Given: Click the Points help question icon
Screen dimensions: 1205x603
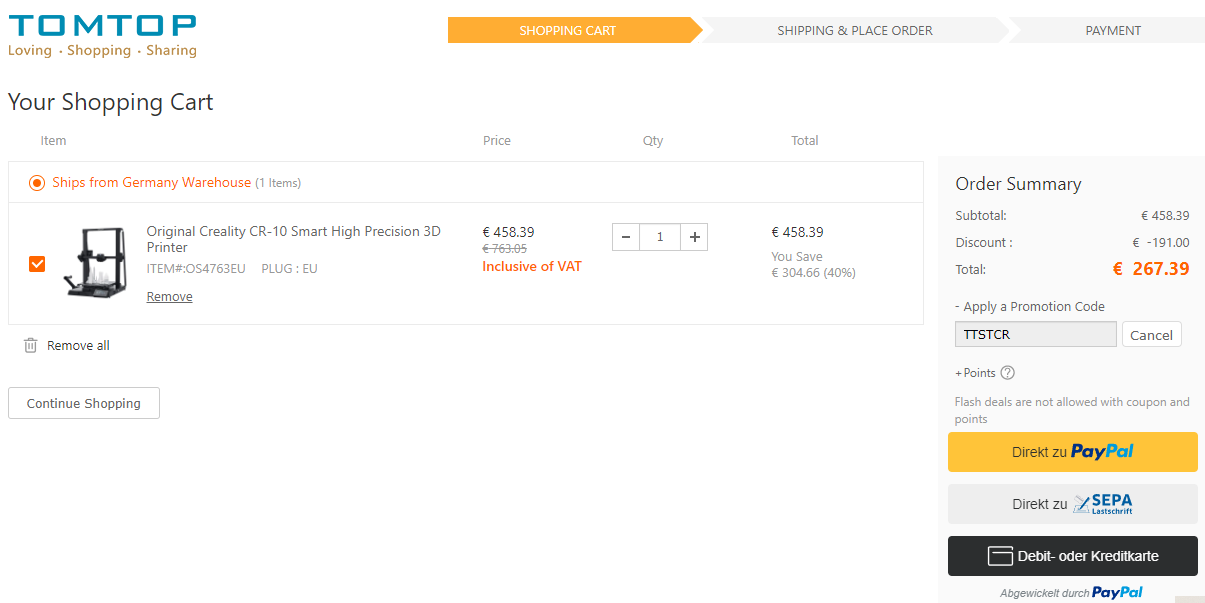Looking at the screenshot, I should tap(1007, 373).
